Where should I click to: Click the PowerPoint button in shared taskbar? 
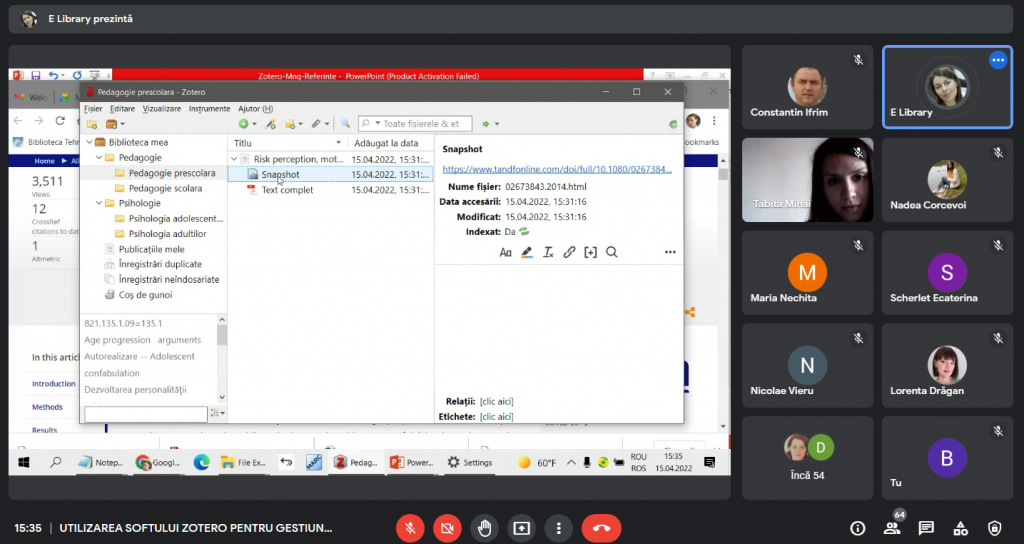tap(411, 462)
